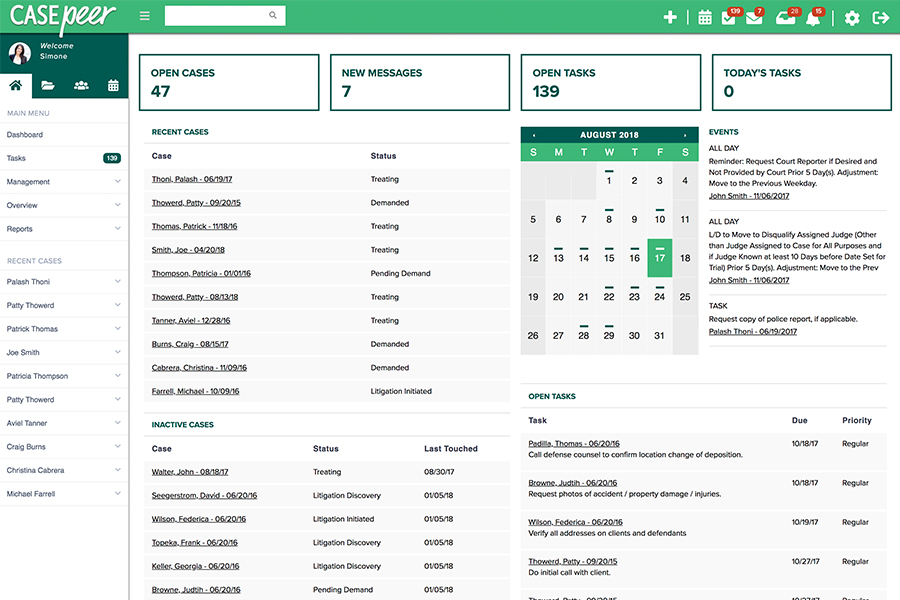Switch to the cases folder tab
The height and width of the screenshot is (600, 900).
coord(47,85)
